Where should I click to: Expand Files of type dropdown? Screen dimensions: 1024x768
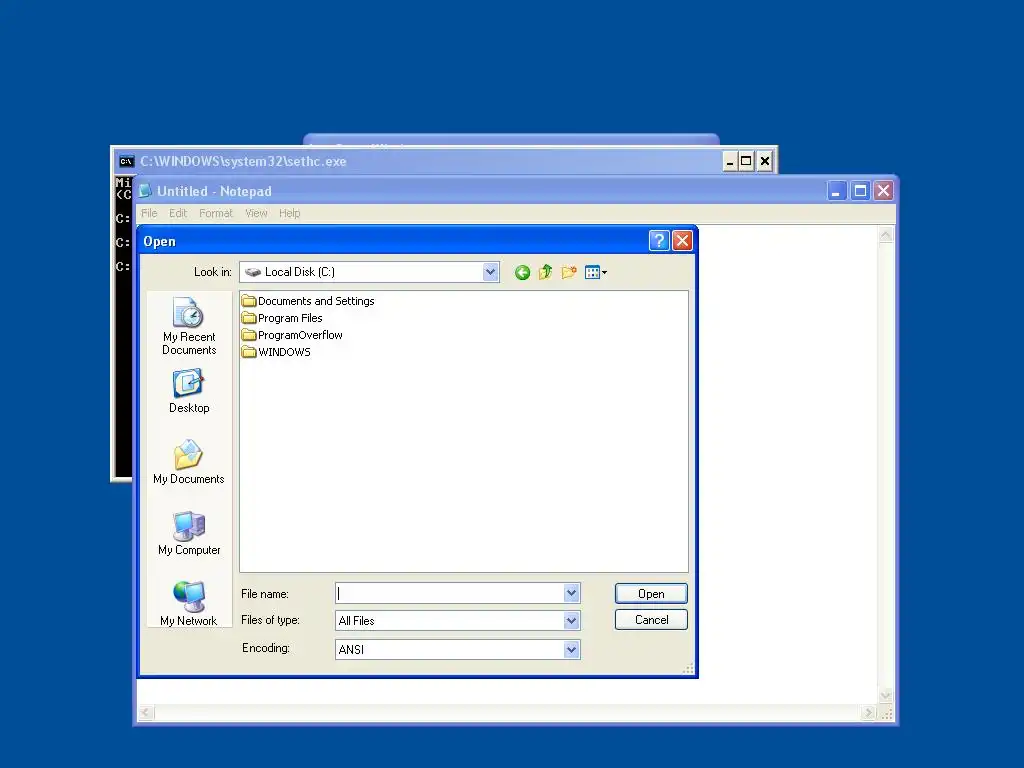pyautogui.click(x=571, y=620)
